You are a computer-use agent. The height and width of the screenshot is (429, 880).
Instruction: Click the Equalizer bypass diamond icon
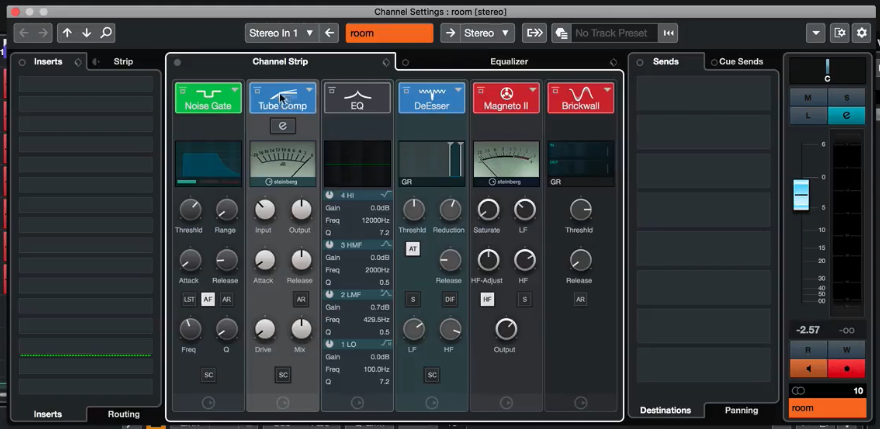tap(613, 62)
